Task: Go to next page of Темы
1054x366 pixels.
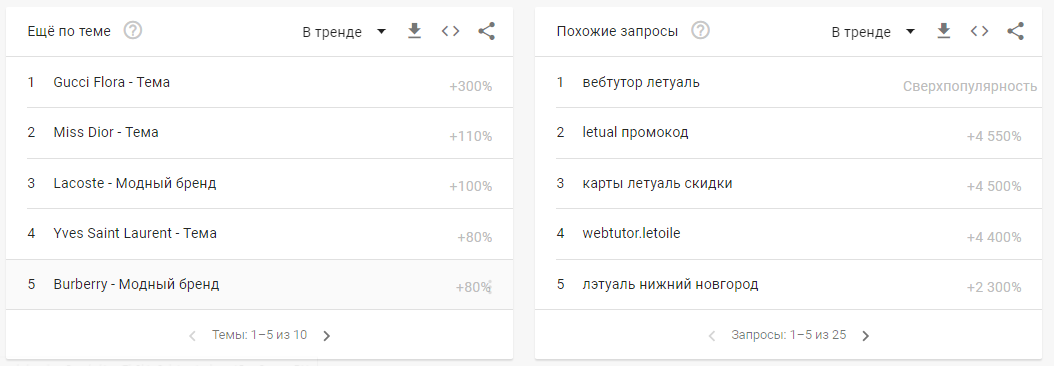Action: (x=327, y=336)
